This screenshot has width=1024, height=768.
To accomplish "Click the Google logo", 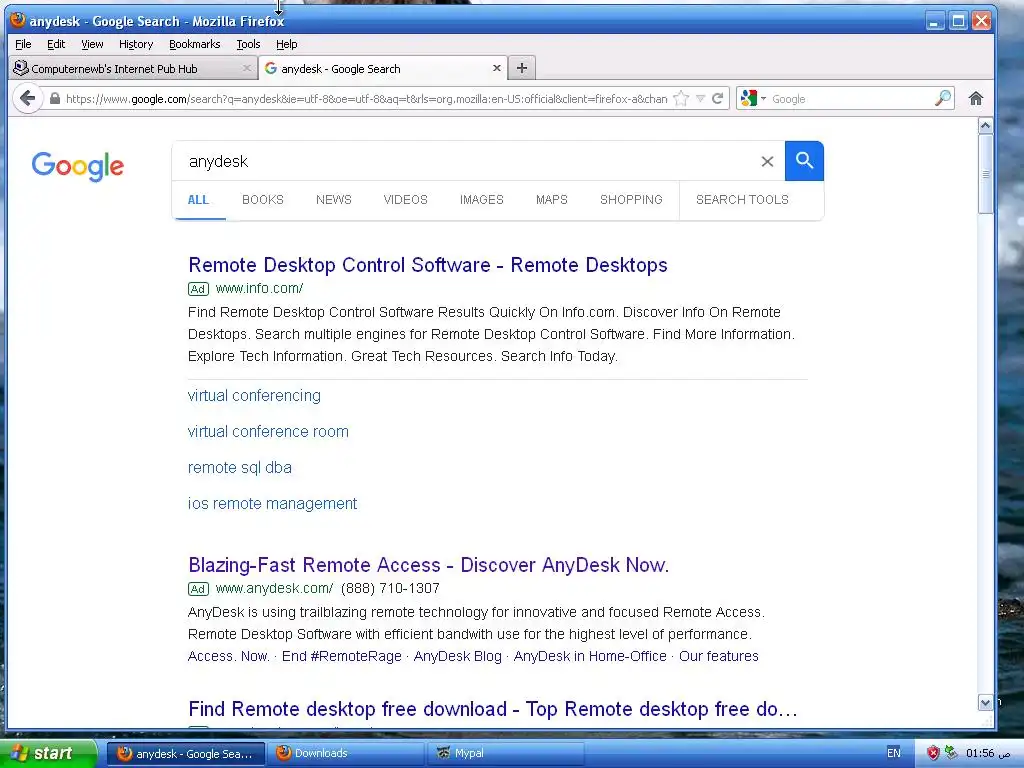I will click(78, 167).
